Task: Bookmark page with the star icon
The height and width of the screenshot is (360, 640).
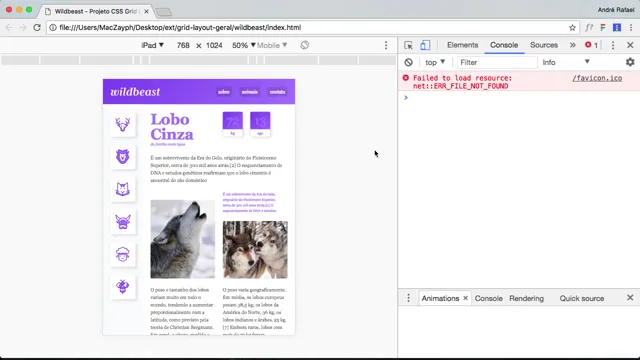Action: [572, 27]
